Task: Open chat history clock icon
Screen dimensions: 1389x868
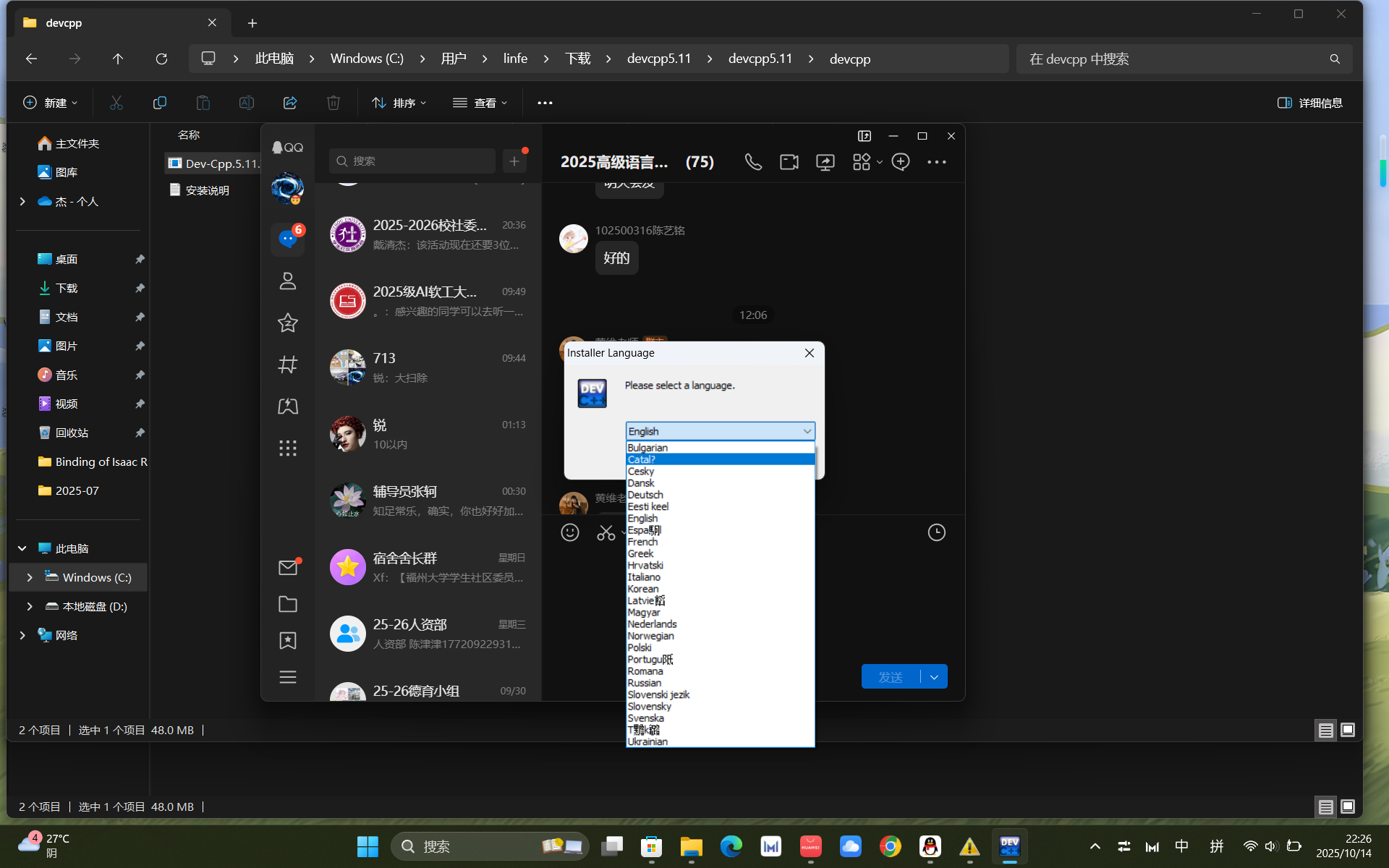Action: [x=936, y=533]
